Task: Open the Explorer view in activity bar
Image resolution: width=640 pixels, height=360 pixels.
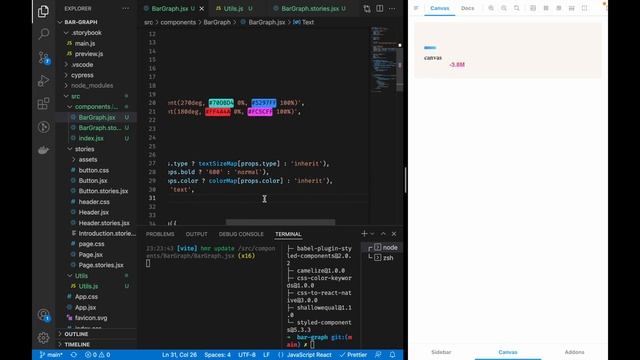Action: pos(43,11)
